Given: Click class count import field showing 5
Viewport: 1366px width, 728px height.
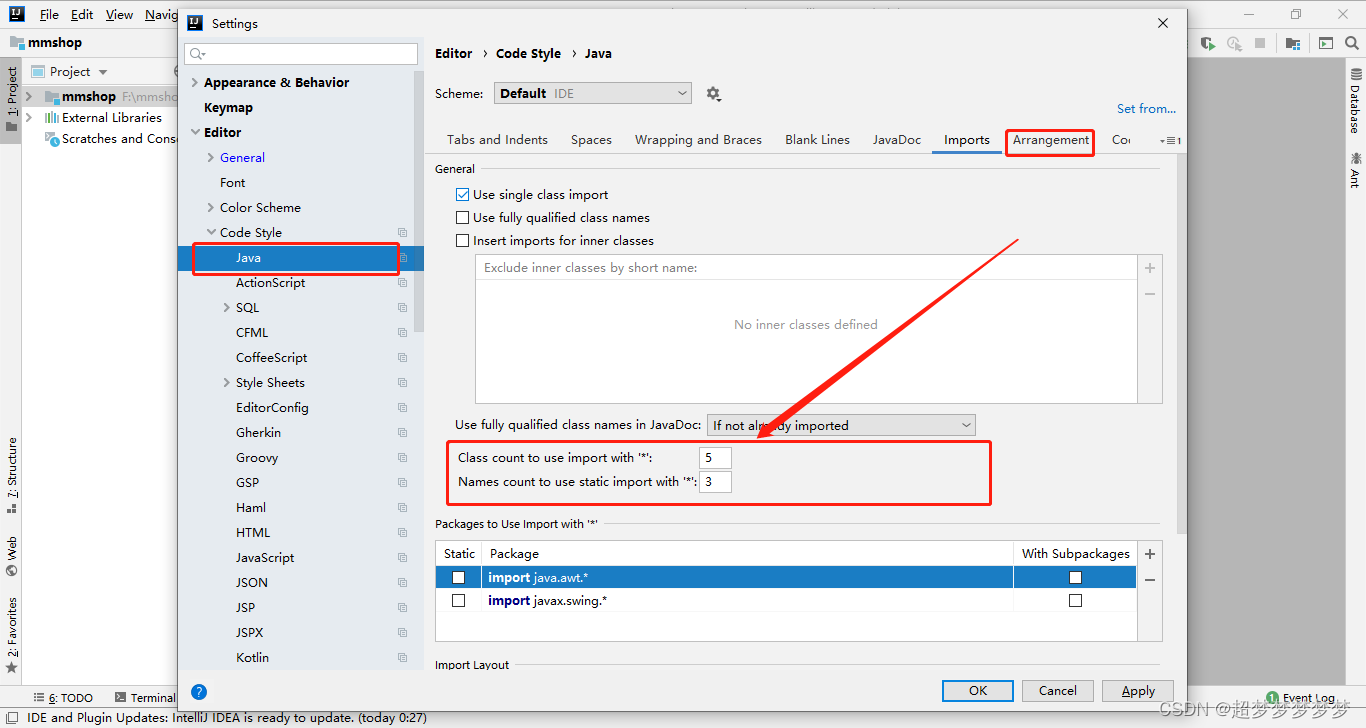Looking at the screenshot, I should pyautogui.click(x=716, y=458).
